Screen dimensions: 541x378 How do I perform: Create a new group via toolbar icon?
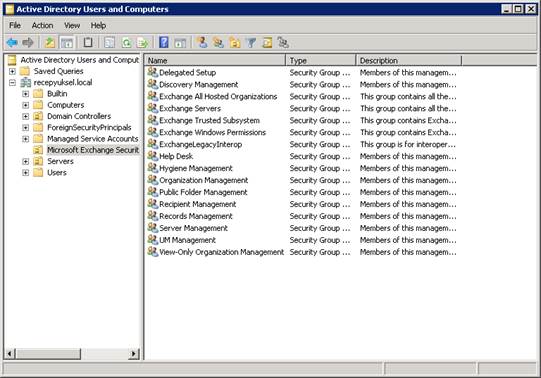(218, 42)
